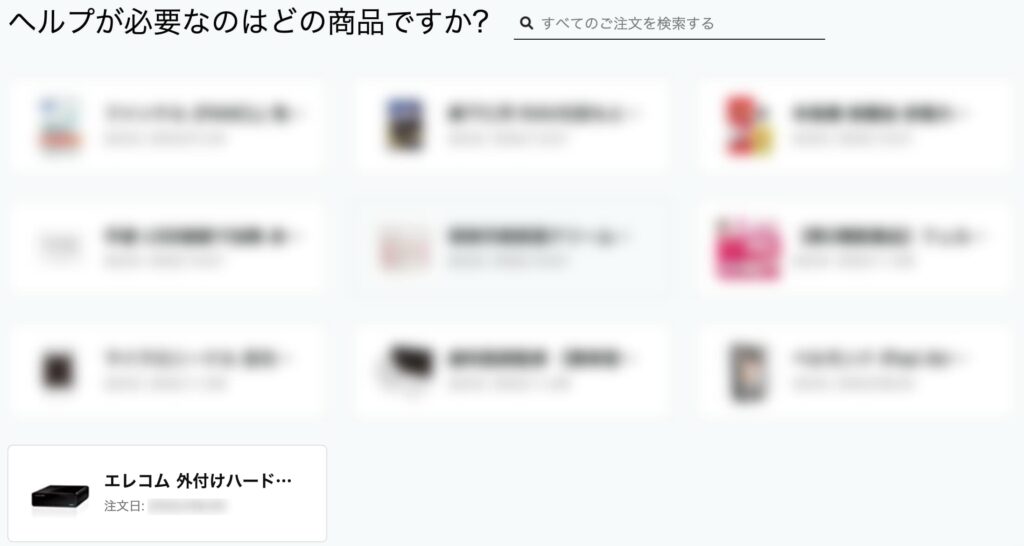Image resolution: width=1024 pixels, height=546 pixels.
Task: Click the light blue and red thumbnail
Action: click(60, 125)
